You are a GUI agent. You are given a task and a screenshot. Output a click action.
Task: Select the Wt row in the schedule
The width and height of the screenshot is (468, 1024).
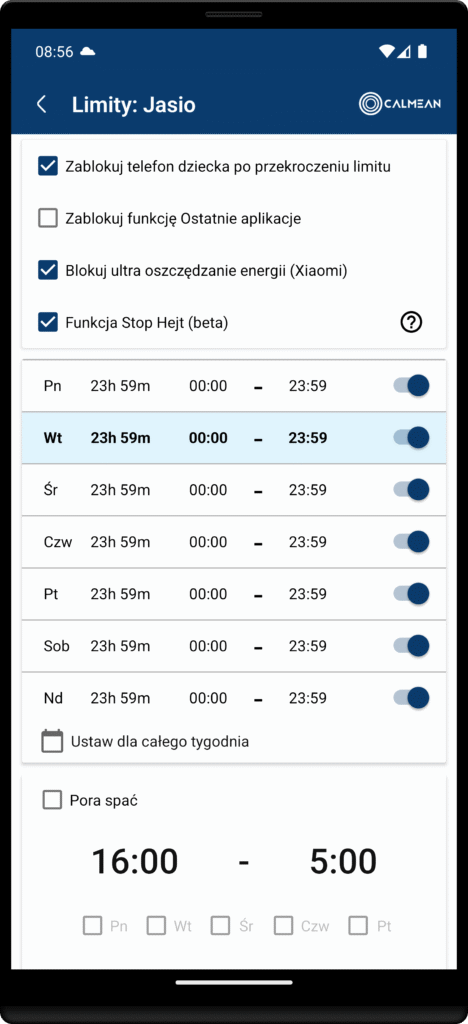[x=234, y=438]
